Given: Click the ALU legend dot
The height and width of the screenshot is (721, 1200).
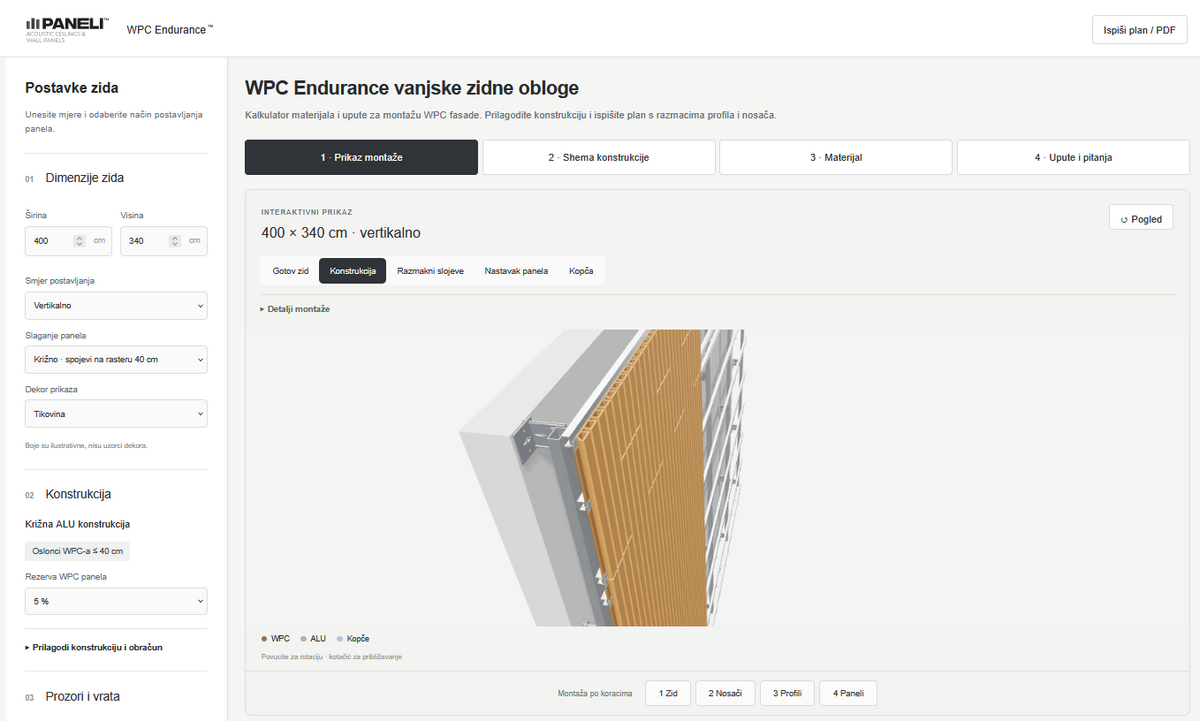Looking at the screenshot, I should pyautogui.click(x=303, y=638).
